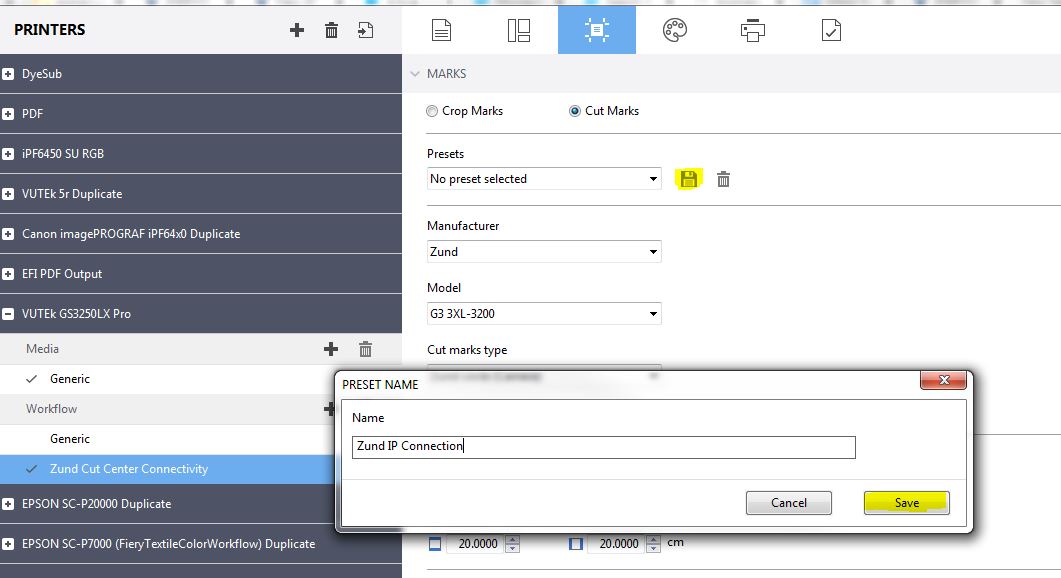
Task: Click the horizontal margin icon beside the first 20.0000
Action: coord(435,543)
